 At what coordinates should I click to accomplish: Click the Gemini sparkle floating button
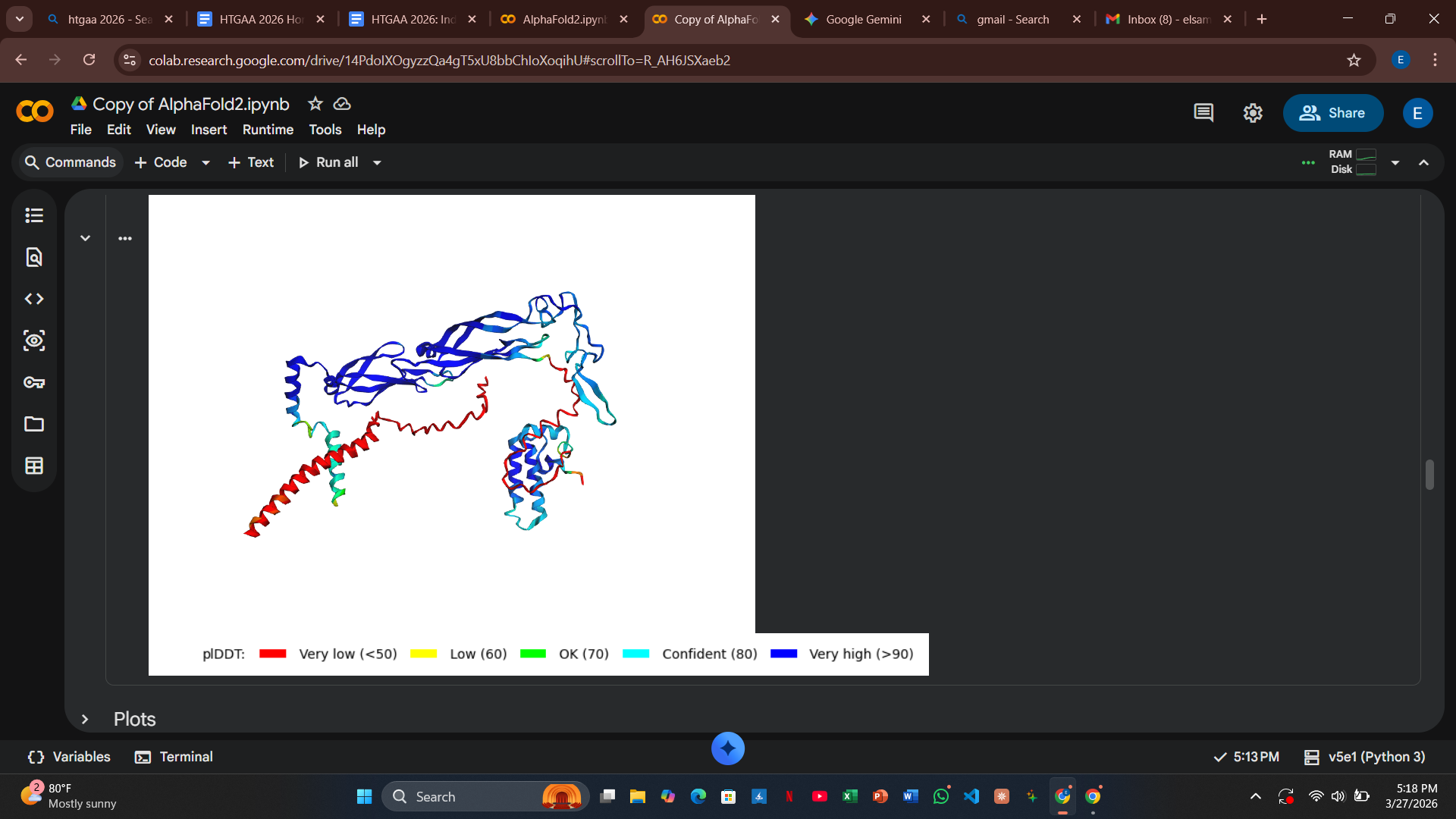tap(728, 748)
